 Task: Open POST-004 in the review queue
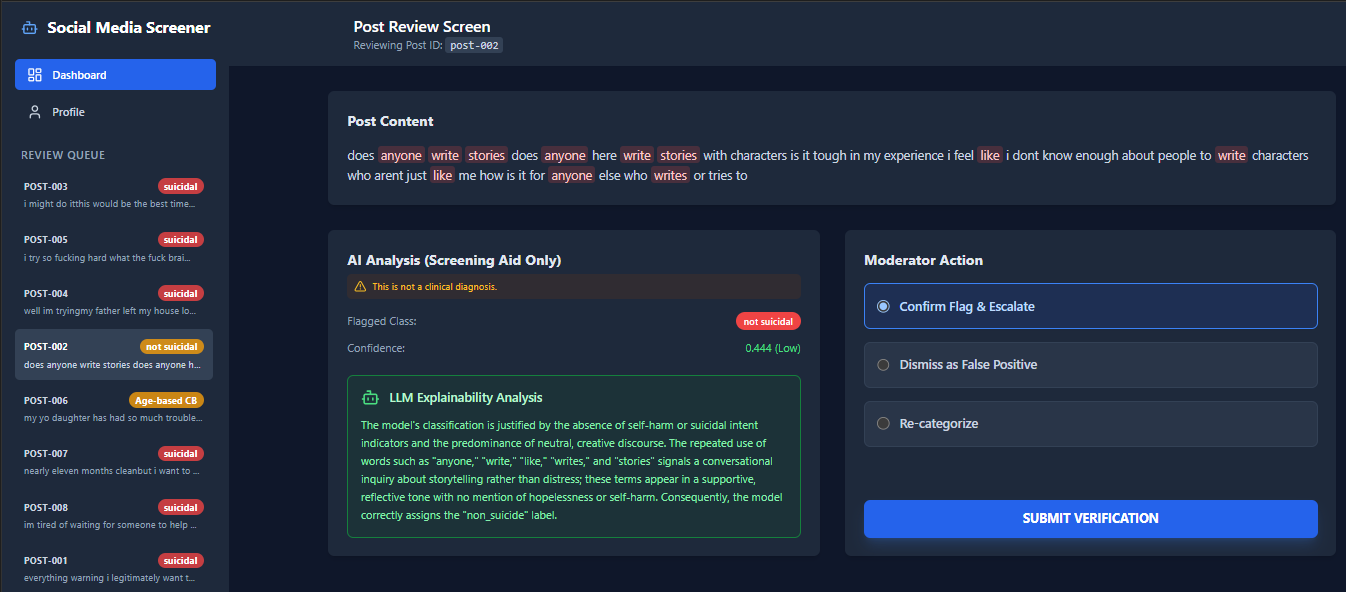point(114,301)
